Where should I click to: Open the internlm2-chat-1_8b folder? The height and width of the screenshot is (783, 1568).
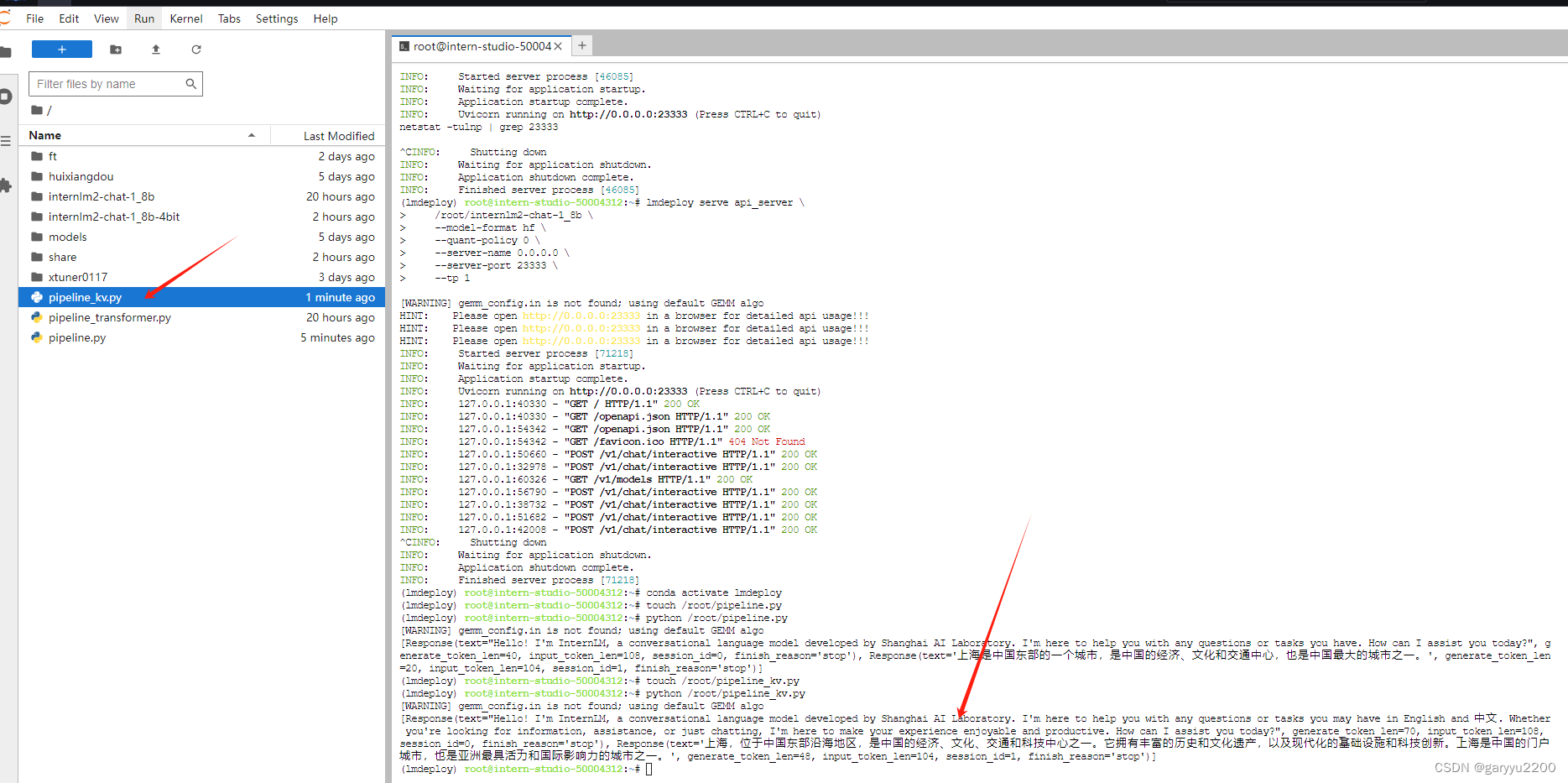(202, 196)
